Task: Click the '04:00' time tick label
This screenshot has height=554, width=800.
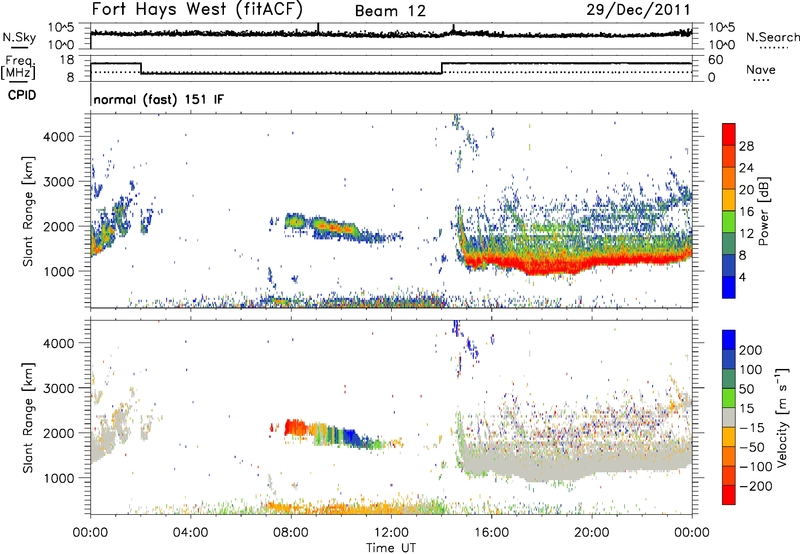Action: [191, 533]
